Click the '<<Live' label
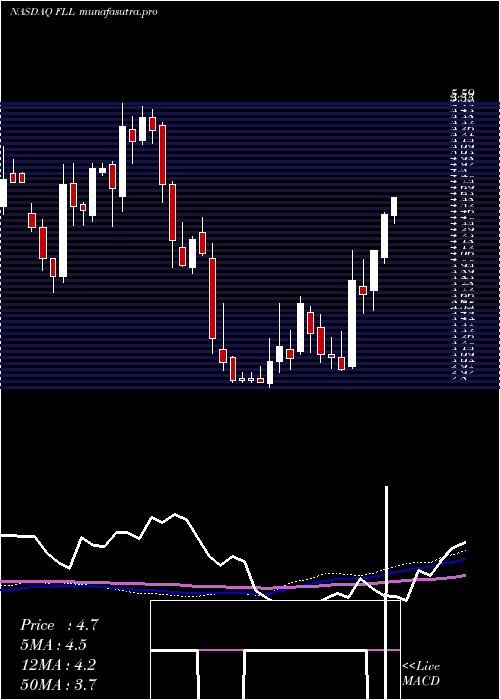Image resolution: width=500 pixels, height=700 pixels. pyautogui.click(x=421, y=667)
